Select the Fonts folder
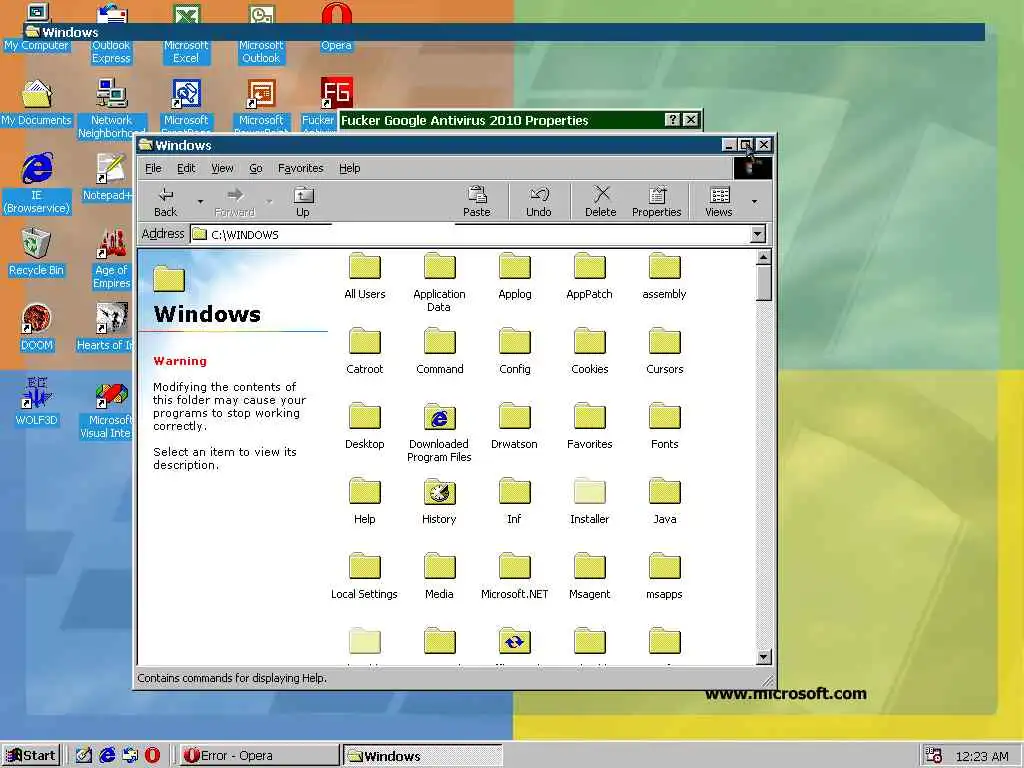This screenshot has width=1024, height=768. (x=665, y=426)
